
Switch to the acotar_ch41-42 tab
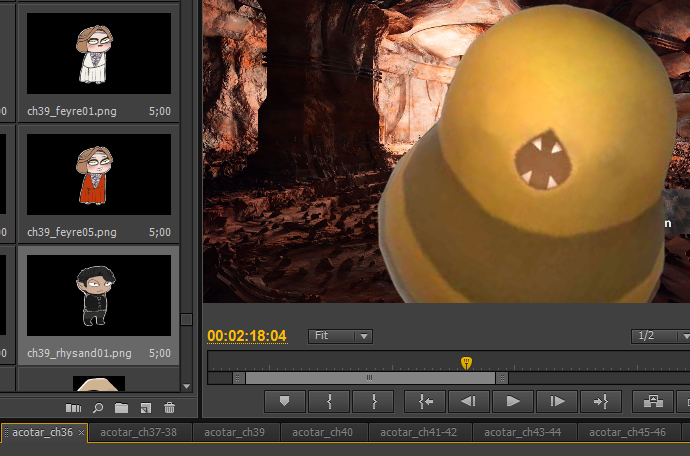418,433
